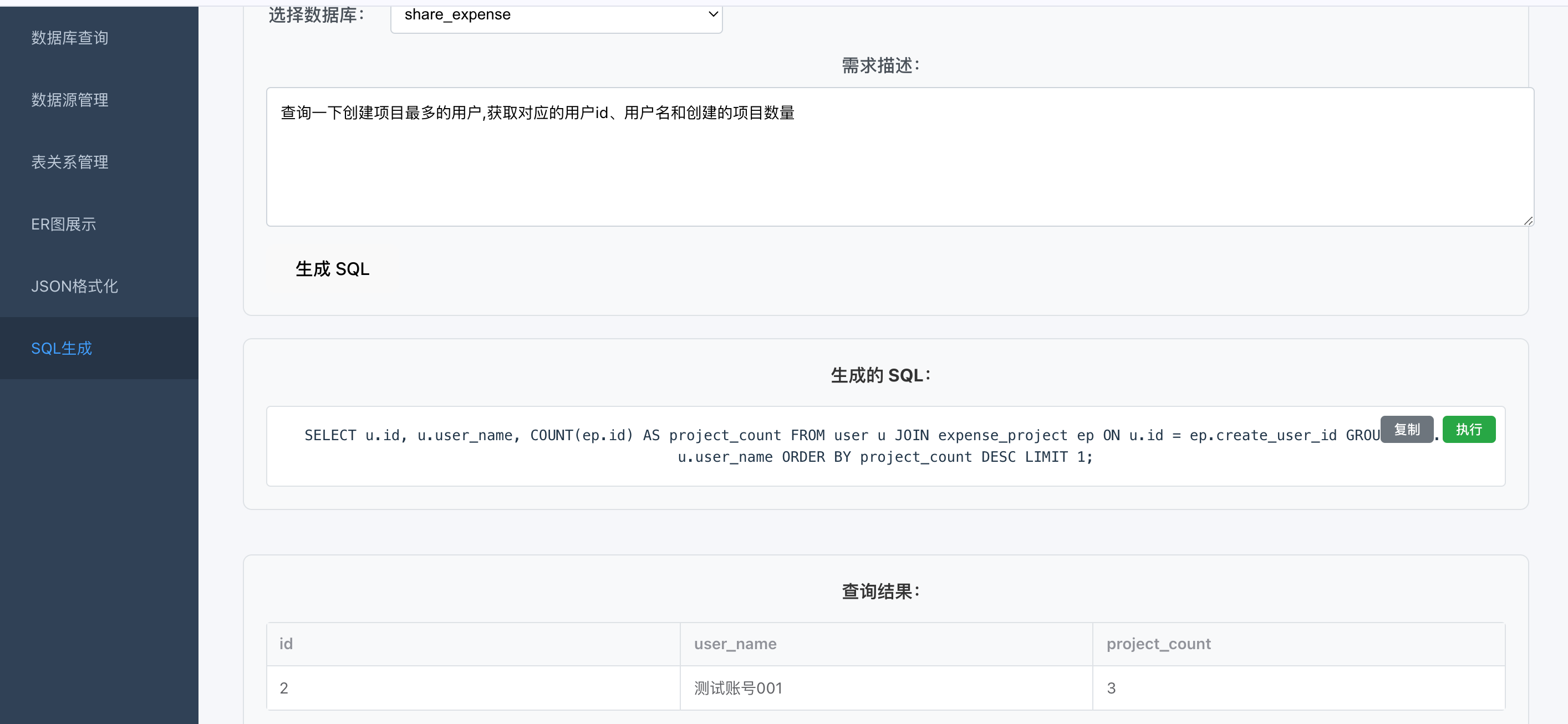The height and width of the screenshot is (724, 1568).
Task: Open the 数据库查询 sidebar page
Action: [x=69, y=38]
